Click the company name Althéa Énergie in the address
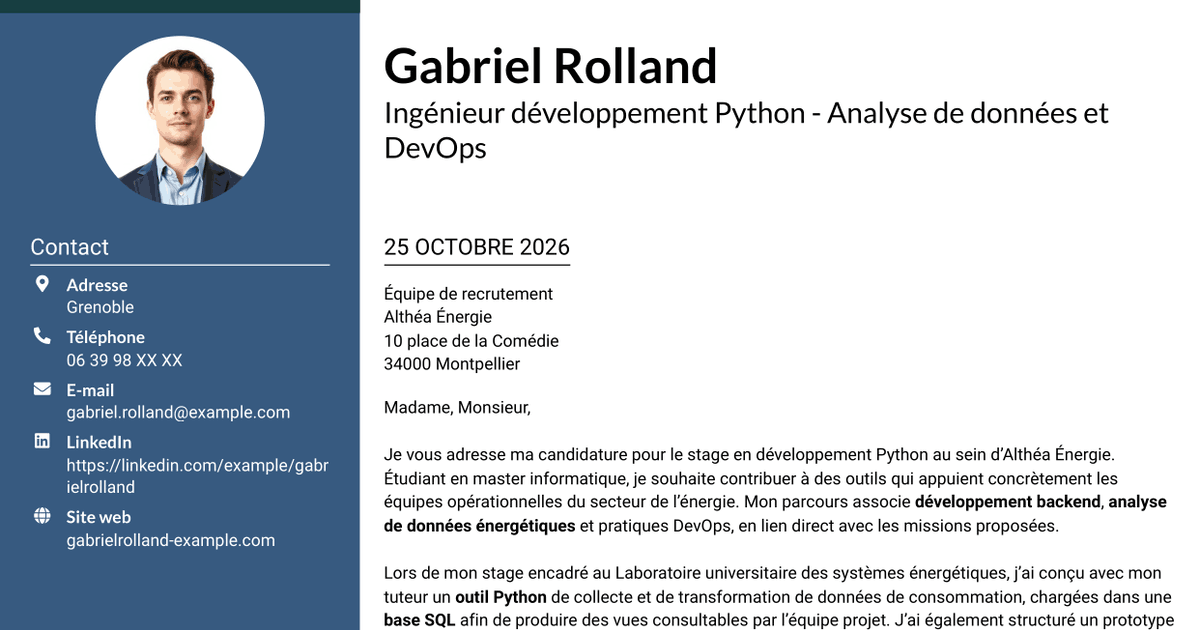This screenshot has height=630, width=1200. (438, 317)
